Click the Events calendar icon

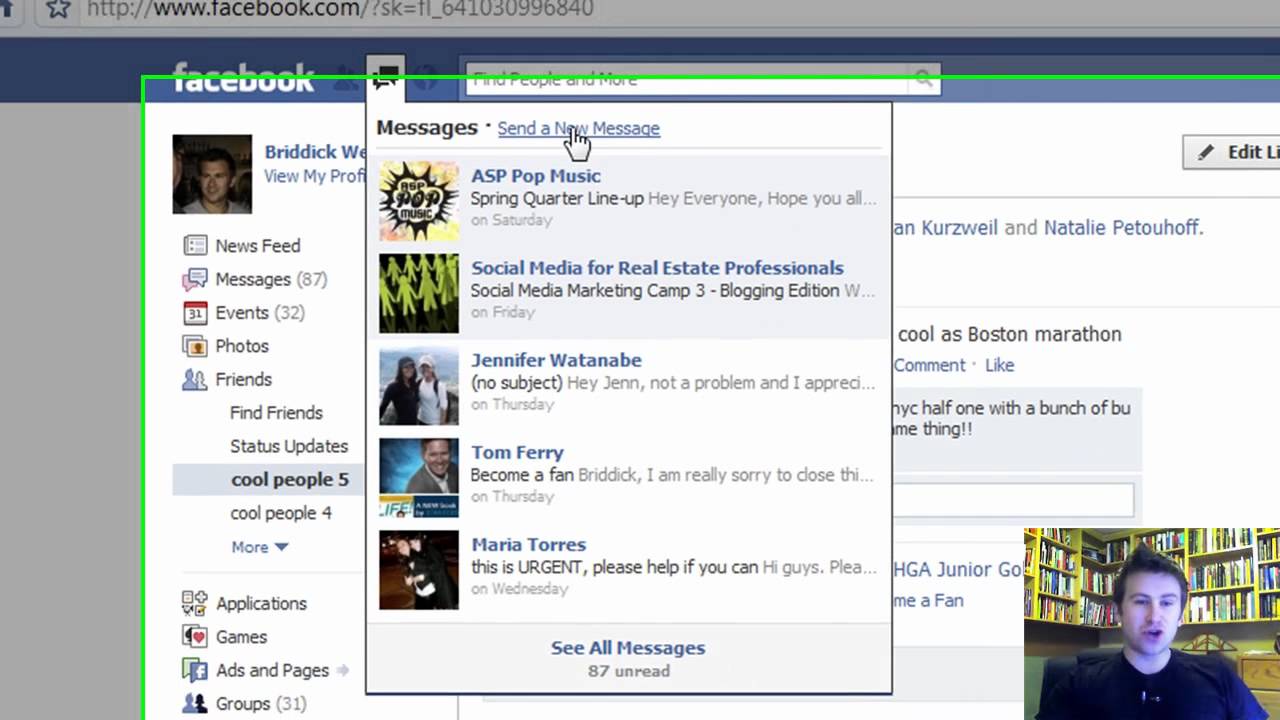point(195,313)
